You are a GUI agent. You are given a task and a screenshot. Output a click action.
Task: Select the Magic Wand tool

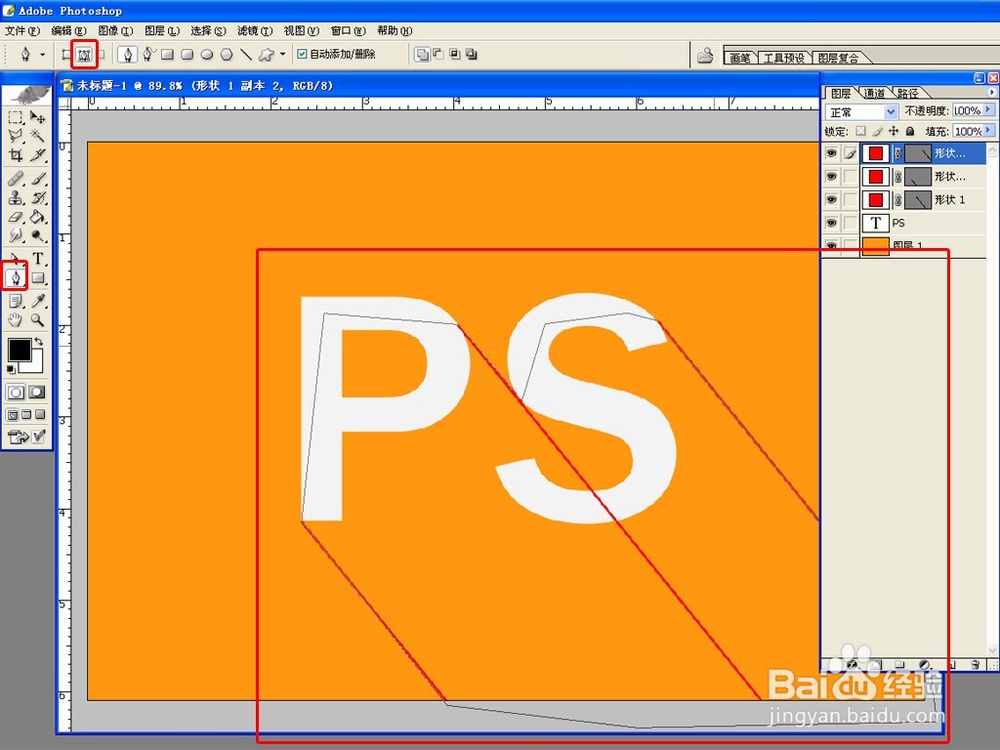[38, 135]
